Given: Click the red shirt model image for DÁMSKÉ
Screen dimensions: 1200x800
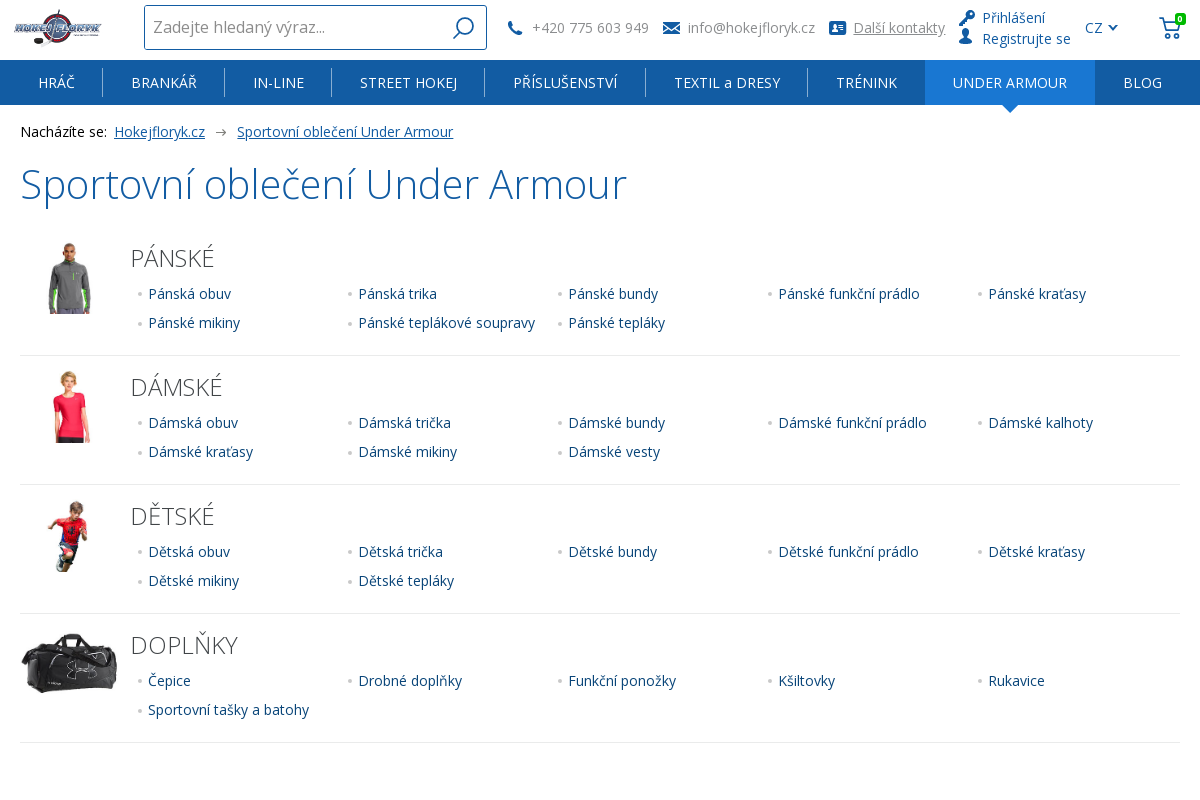Looking at the screenshot, I should pyautogui.click(x=69, y=406).
